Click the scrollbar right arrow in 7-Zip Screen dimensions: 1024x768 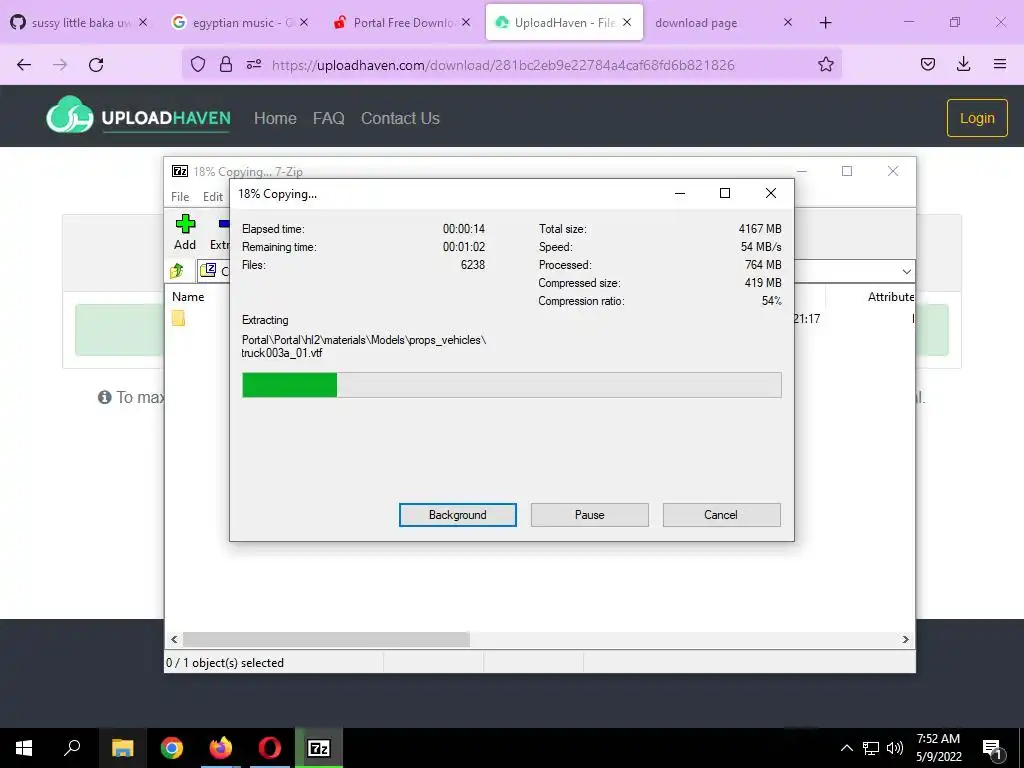click(x=905, y=639)
